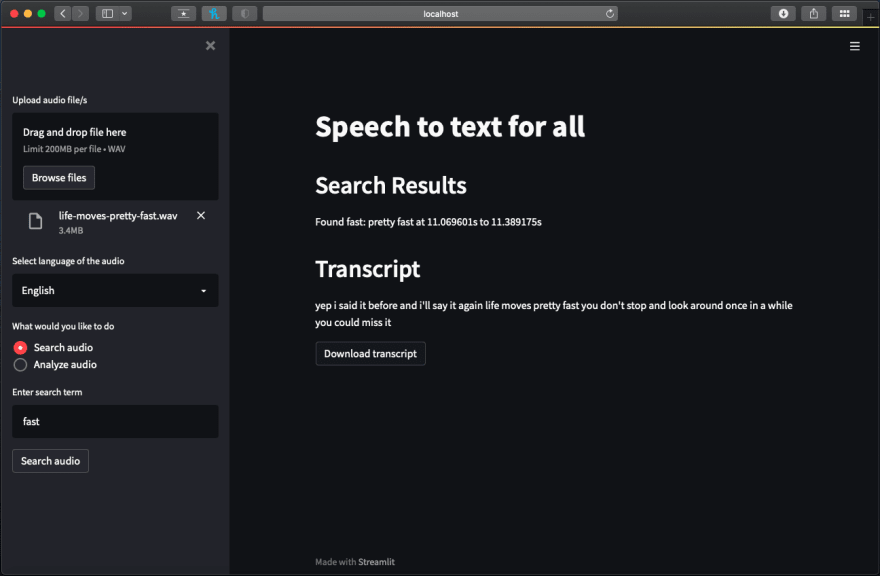Click the star bookmarks toolbar icon

tap(184, 13)
